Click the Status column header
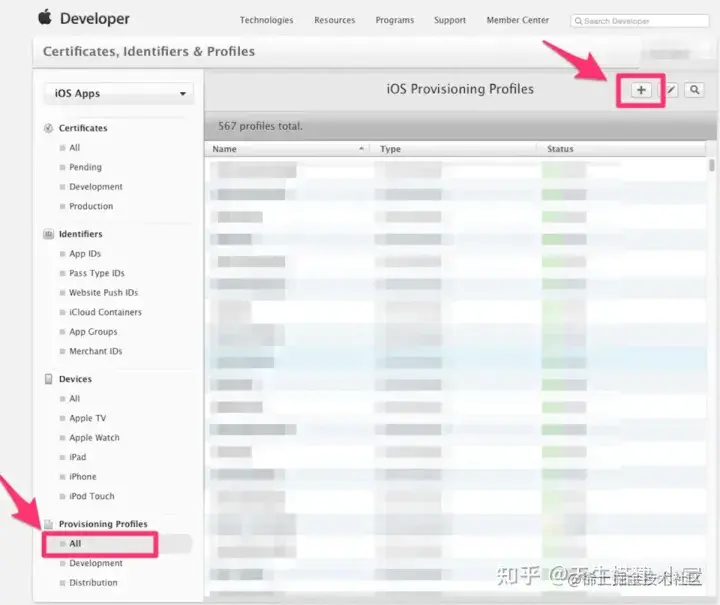Viewport: 720px width, 605px height. coord(560,149)
